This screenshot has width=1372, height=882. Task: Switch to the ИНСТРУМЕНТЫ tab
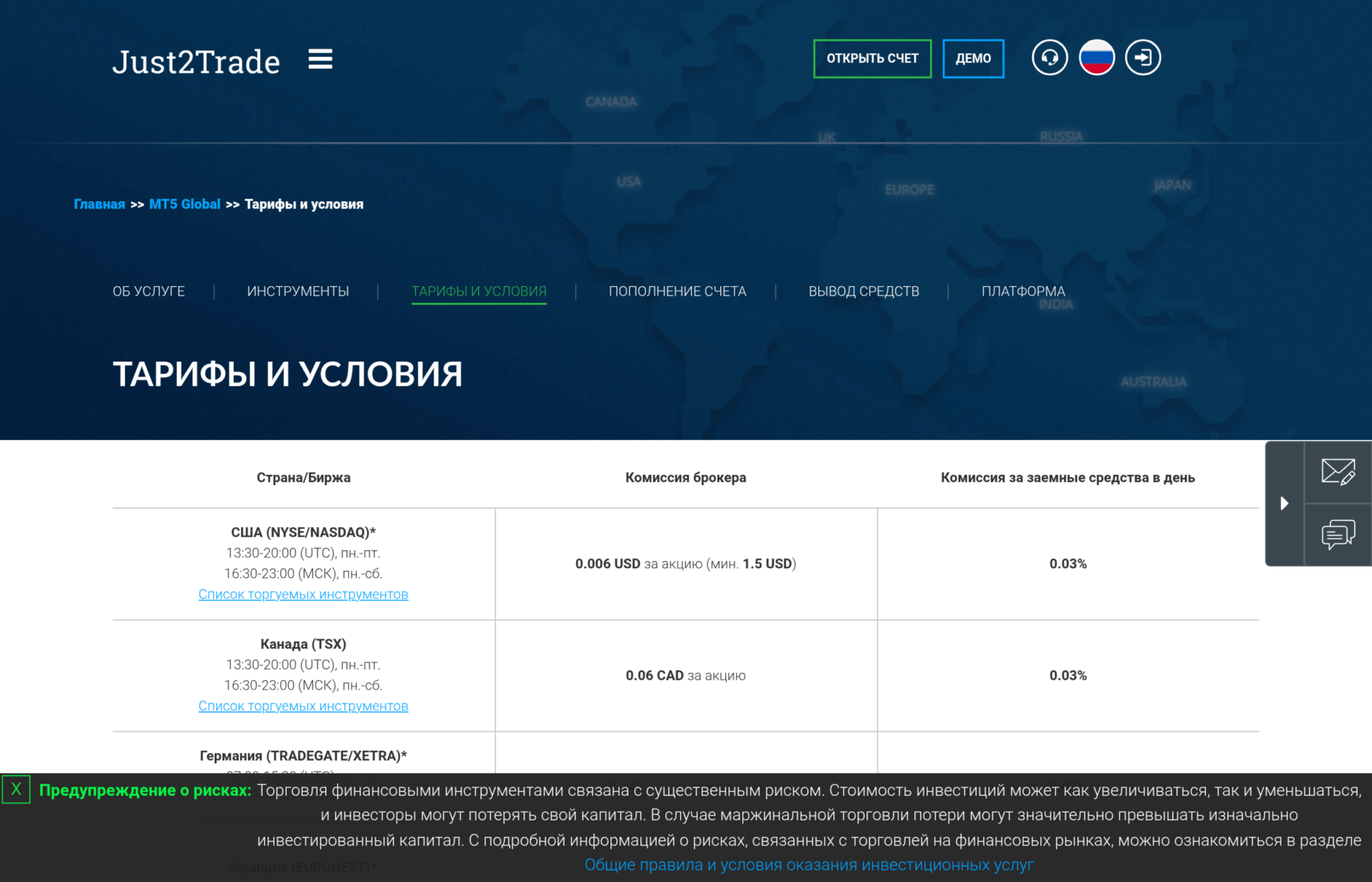[297, 291]
